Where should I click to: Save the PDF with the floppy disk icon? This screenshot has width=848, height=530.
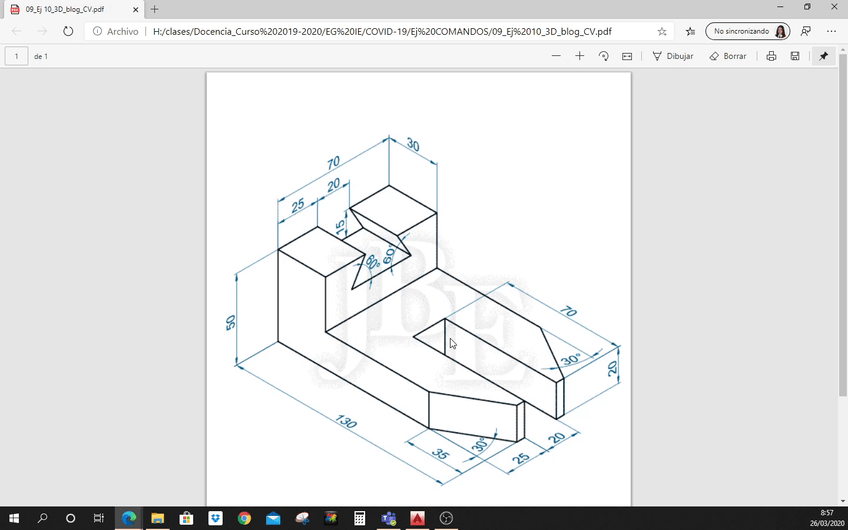795,56
